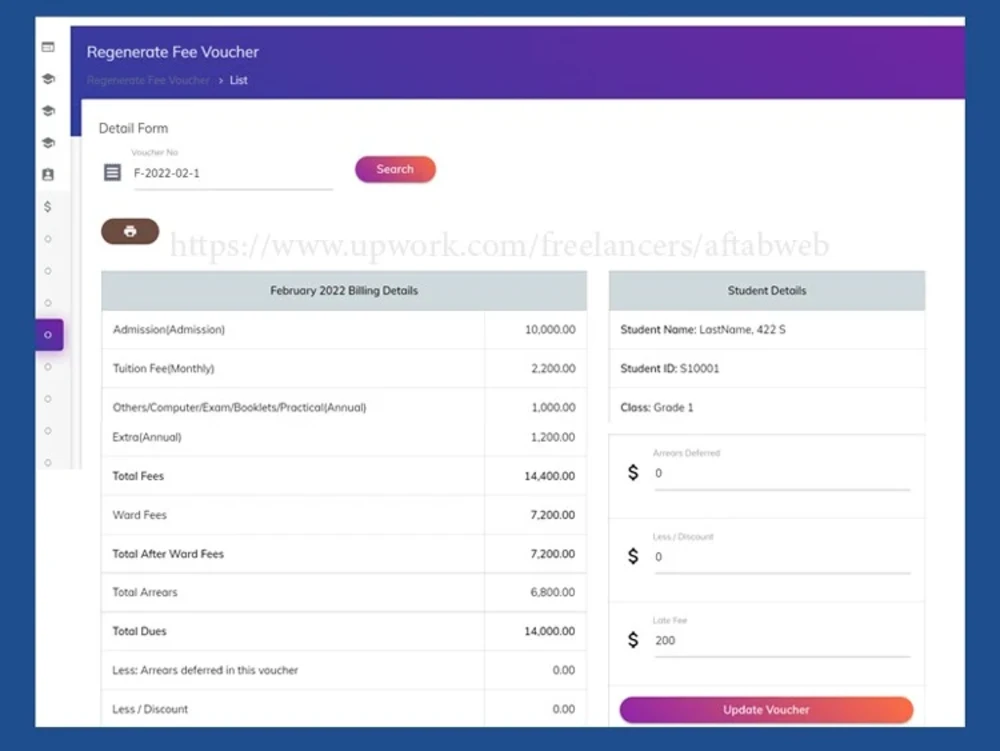1000x751 pixels.
Task: Select the highlighted active sidebar menu item
Action: point(48,335)
